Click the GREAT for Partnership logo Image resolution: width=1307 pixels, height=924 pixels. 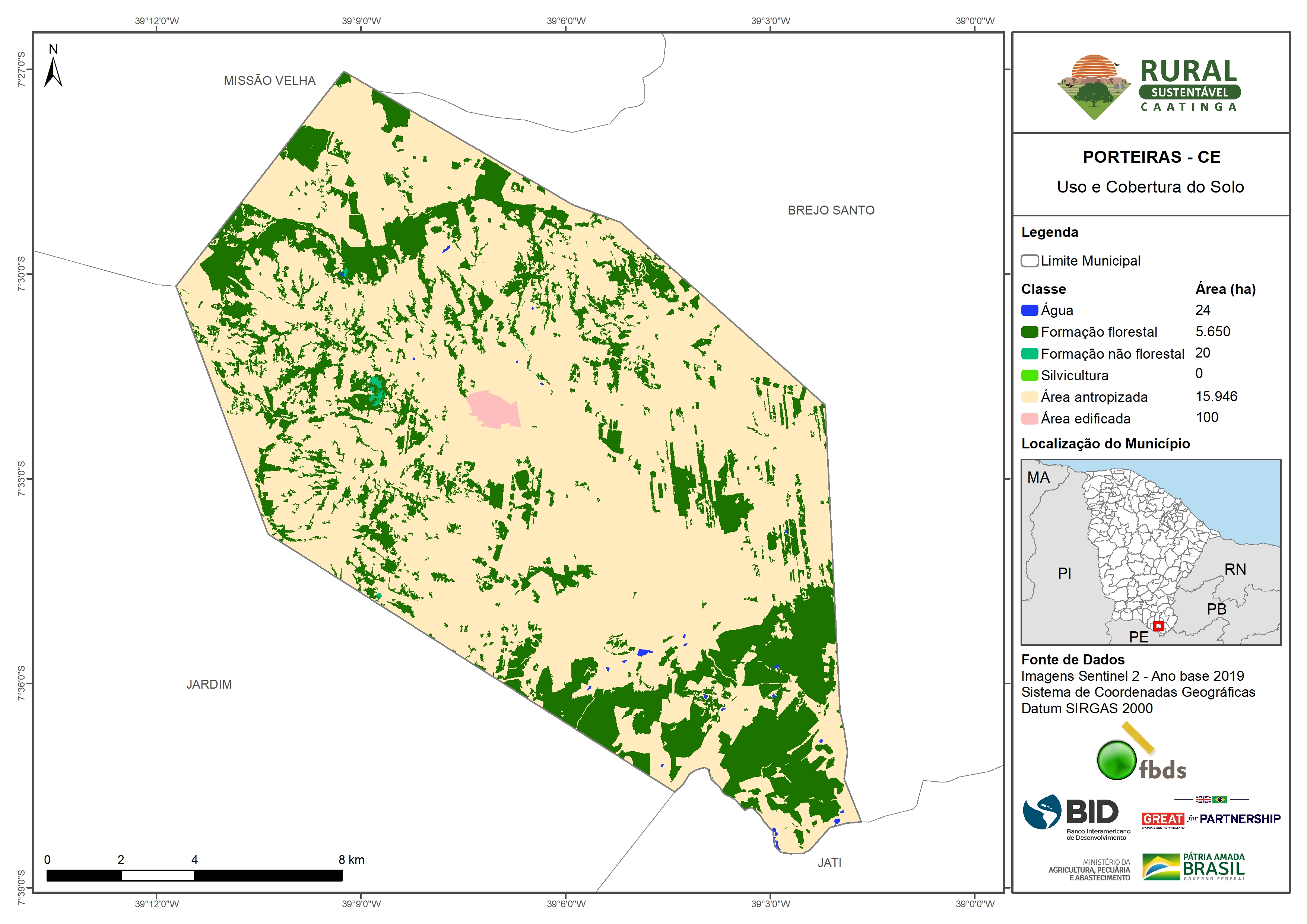point(1210,818)
